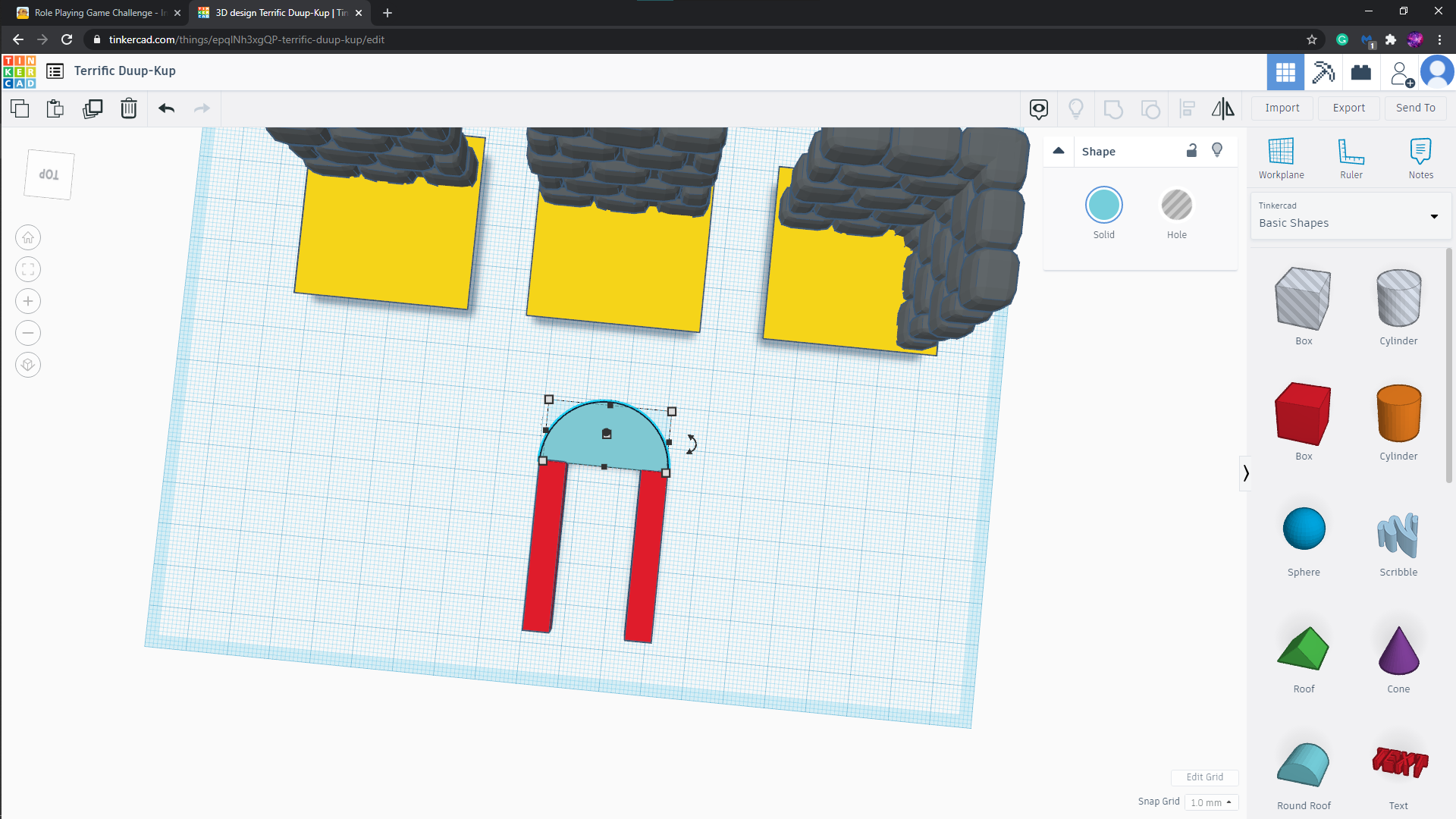Select the Round Roof shape
Image resolution: width=1456 pixels, height=819 pixels.
1303,764
